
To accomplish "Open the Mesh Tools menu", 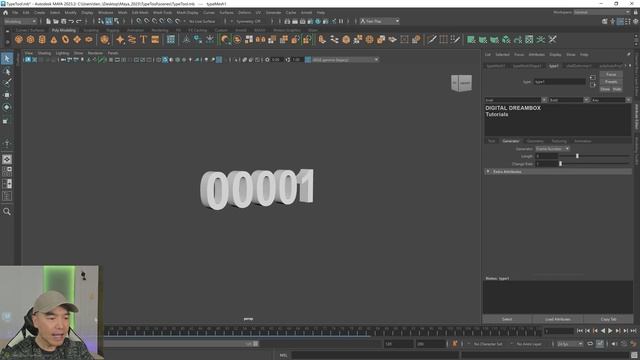I will [162, 13].
